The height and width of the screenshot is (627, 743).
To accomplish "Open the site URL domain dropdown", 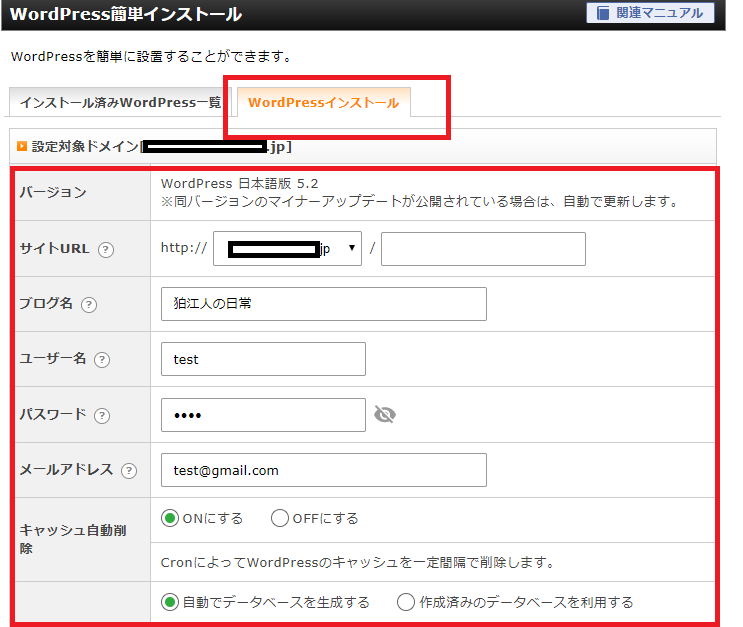I will click(x=288, y=249).
